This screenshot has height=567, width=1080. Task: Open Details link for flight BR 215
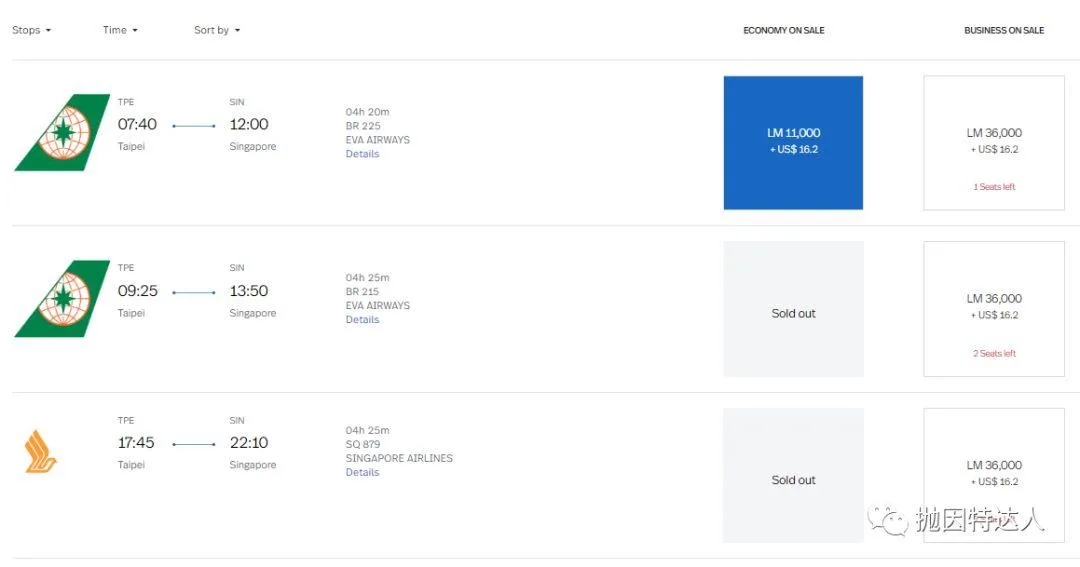pyautogui.click(x=362, y=320)
